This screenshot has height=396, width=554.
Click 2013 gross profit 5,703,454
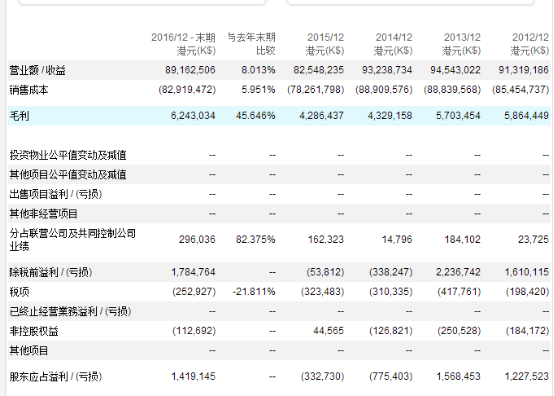pyautogui.click(x=458, y=116)
